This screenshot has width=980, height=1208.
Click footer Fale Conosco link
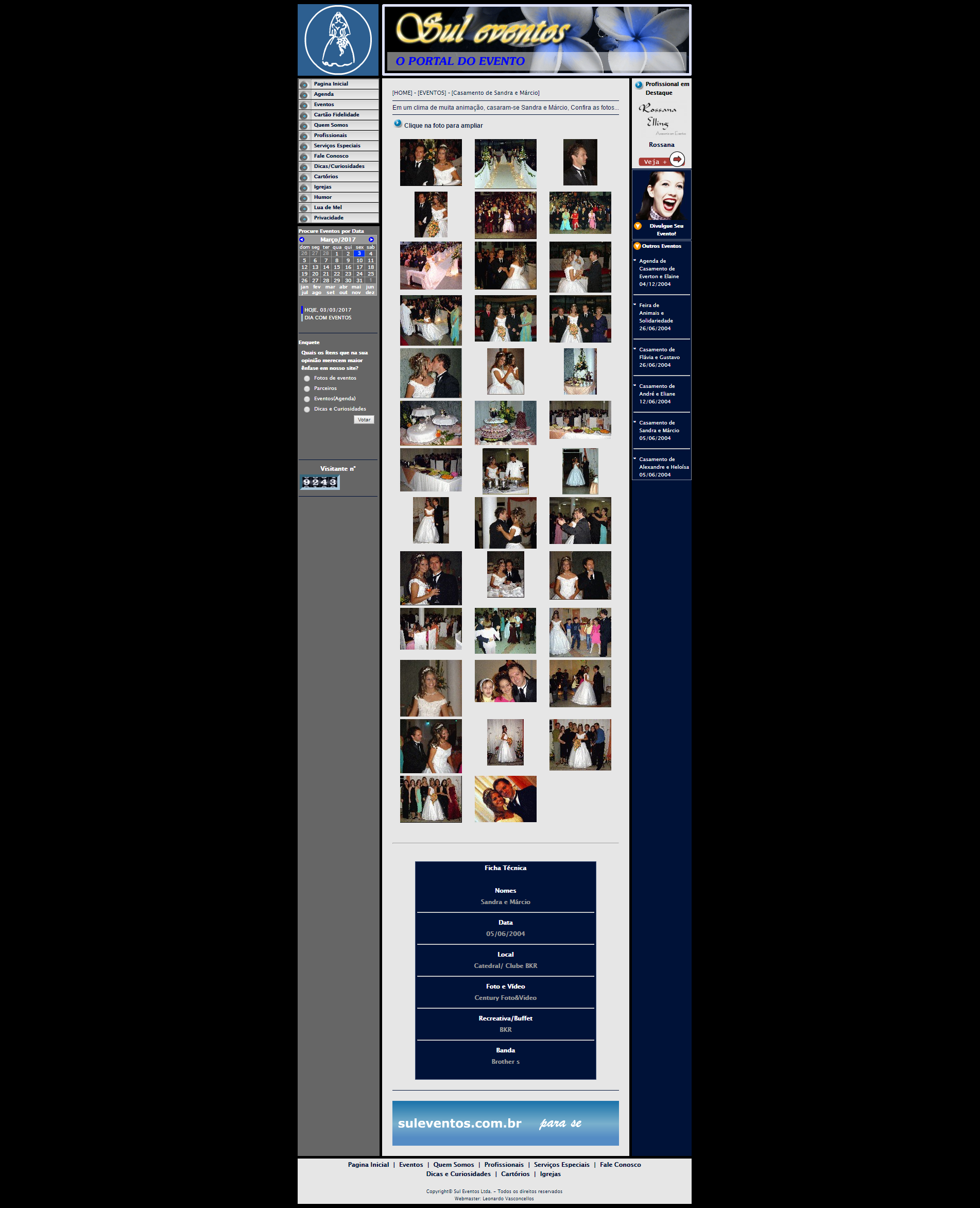pos(620,1165)
